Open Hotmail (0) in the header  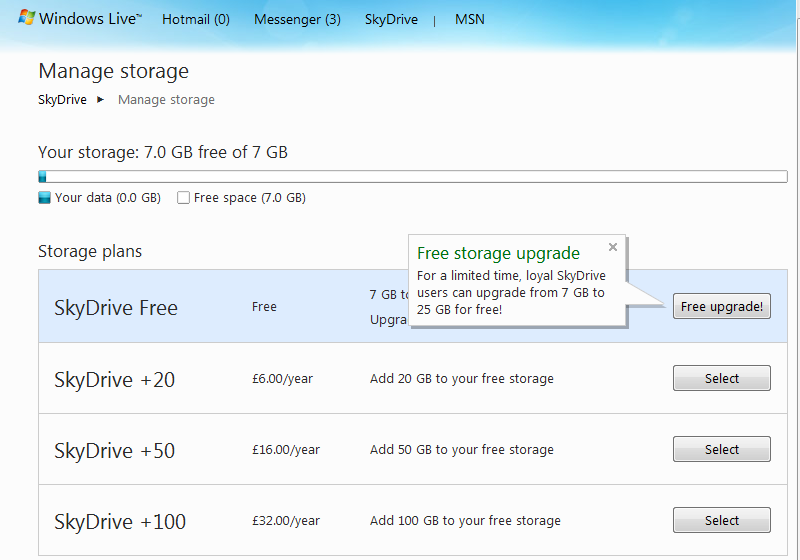[x=196, y=19]
